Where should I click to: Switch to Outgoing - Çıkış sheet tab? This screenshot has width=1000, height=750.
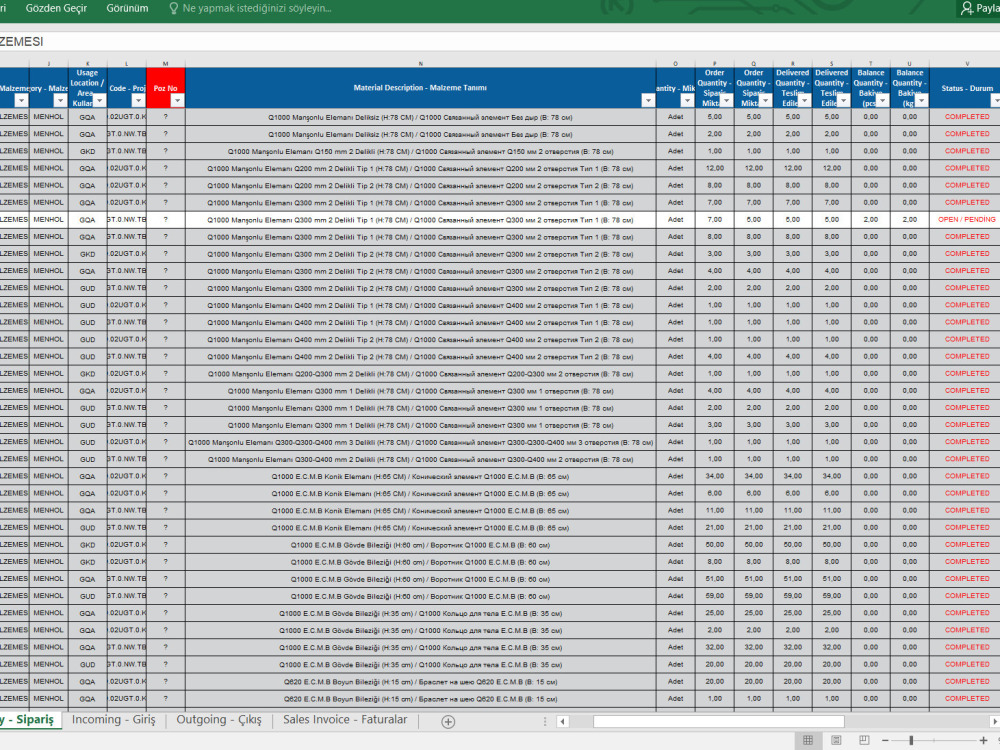coord(219,720)
